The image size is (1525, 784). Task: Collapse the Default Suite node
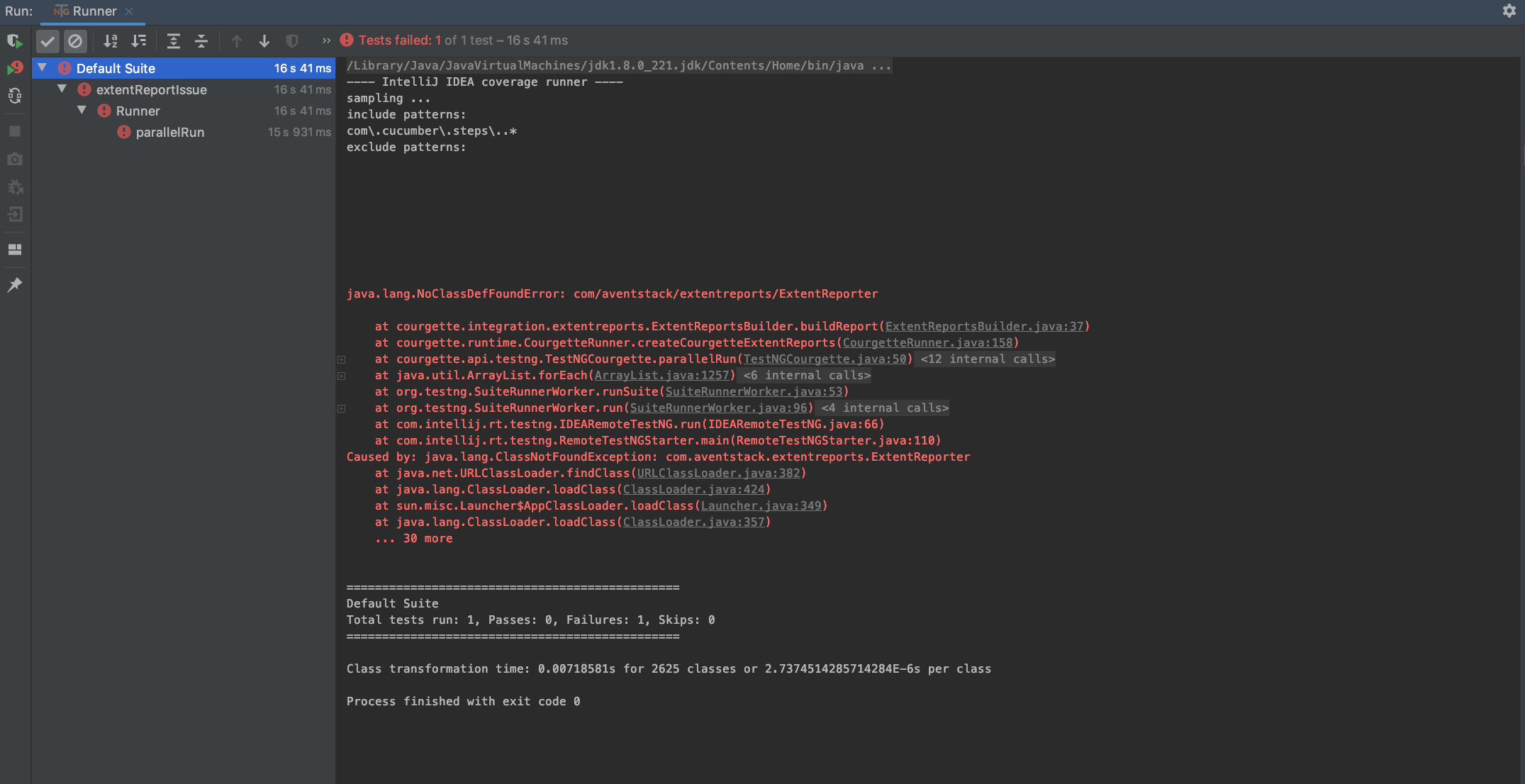(x=42, y=68)
